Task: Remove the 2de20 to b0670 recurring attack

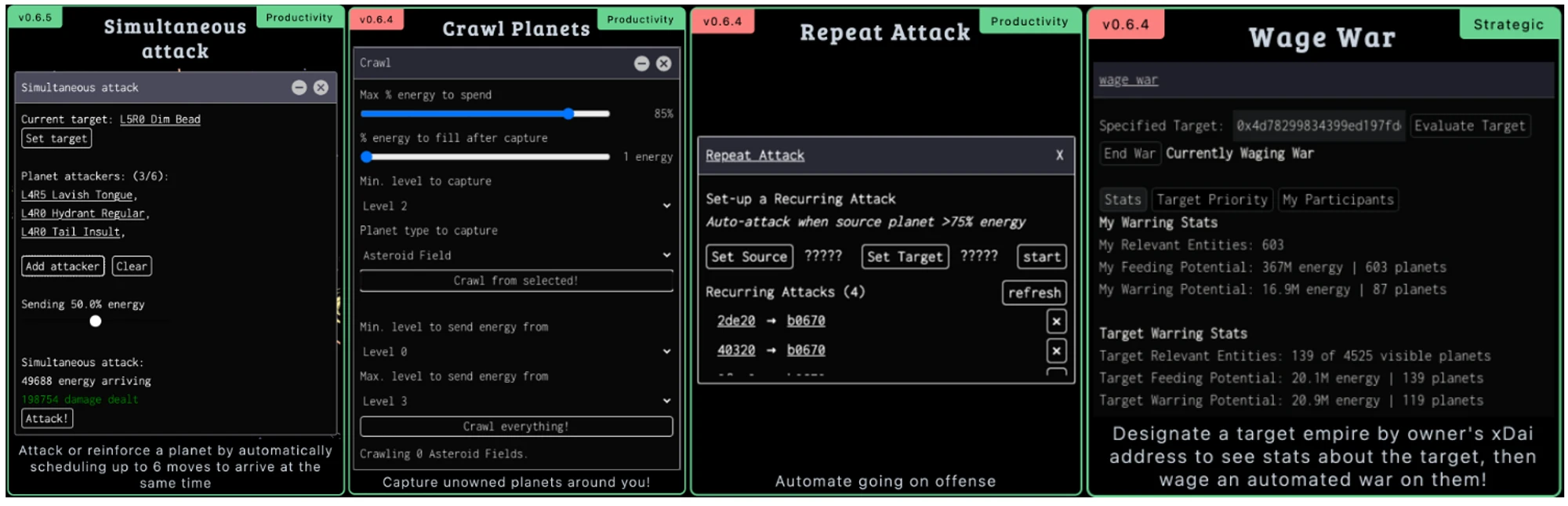Action: (1056, 322)
